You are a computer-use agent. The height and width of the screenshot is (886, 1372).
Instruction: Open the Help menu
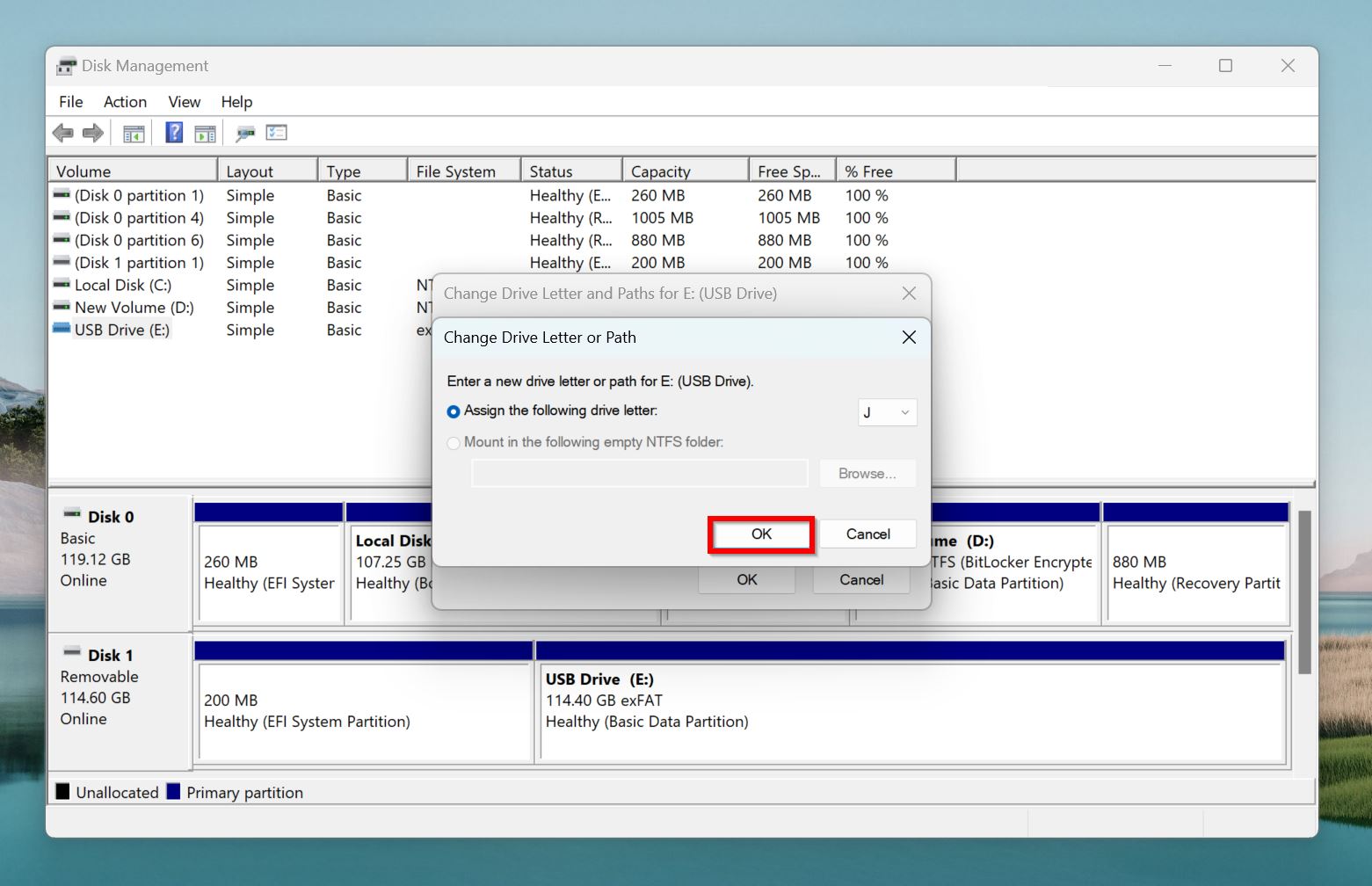coord(236,102)
